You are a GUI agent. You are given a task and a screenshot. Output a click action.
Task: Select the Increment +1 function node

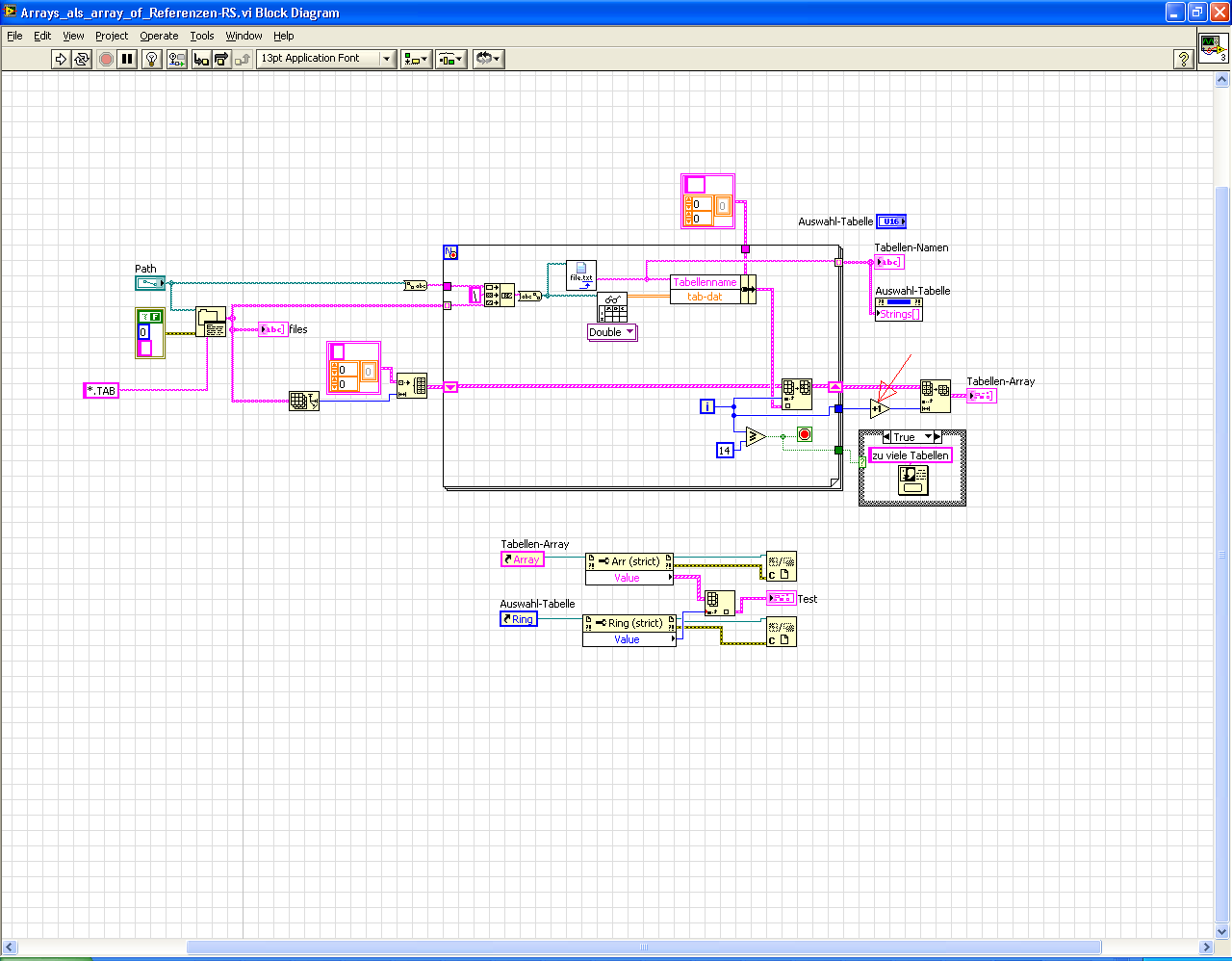(x=880, y=408)
